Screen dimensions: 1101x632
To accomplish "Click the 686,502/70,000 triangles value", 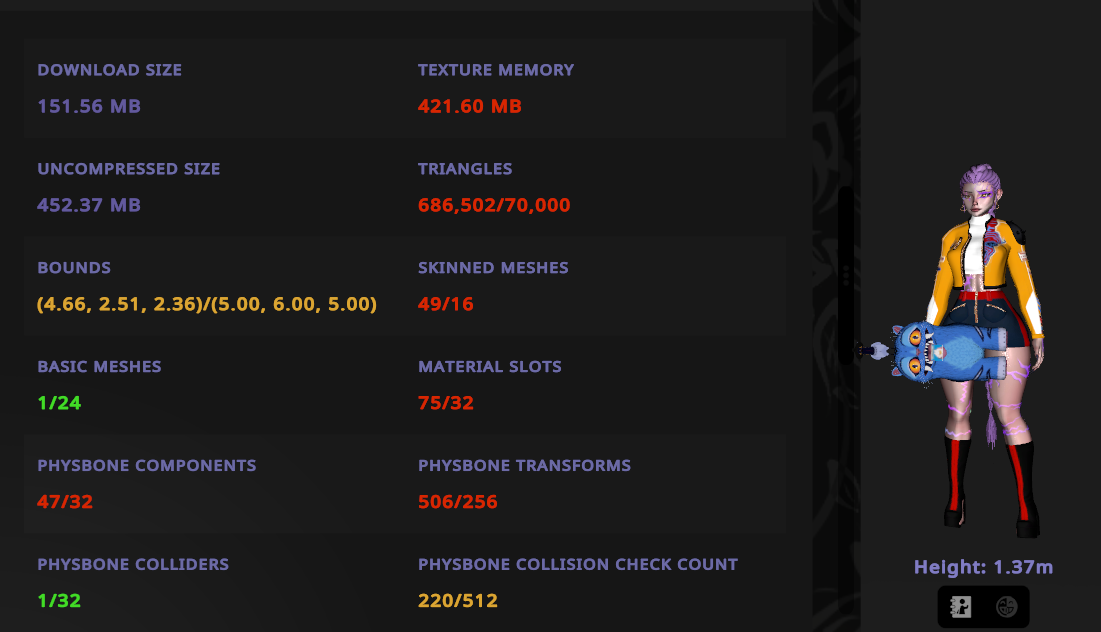I will coord(494,205).
